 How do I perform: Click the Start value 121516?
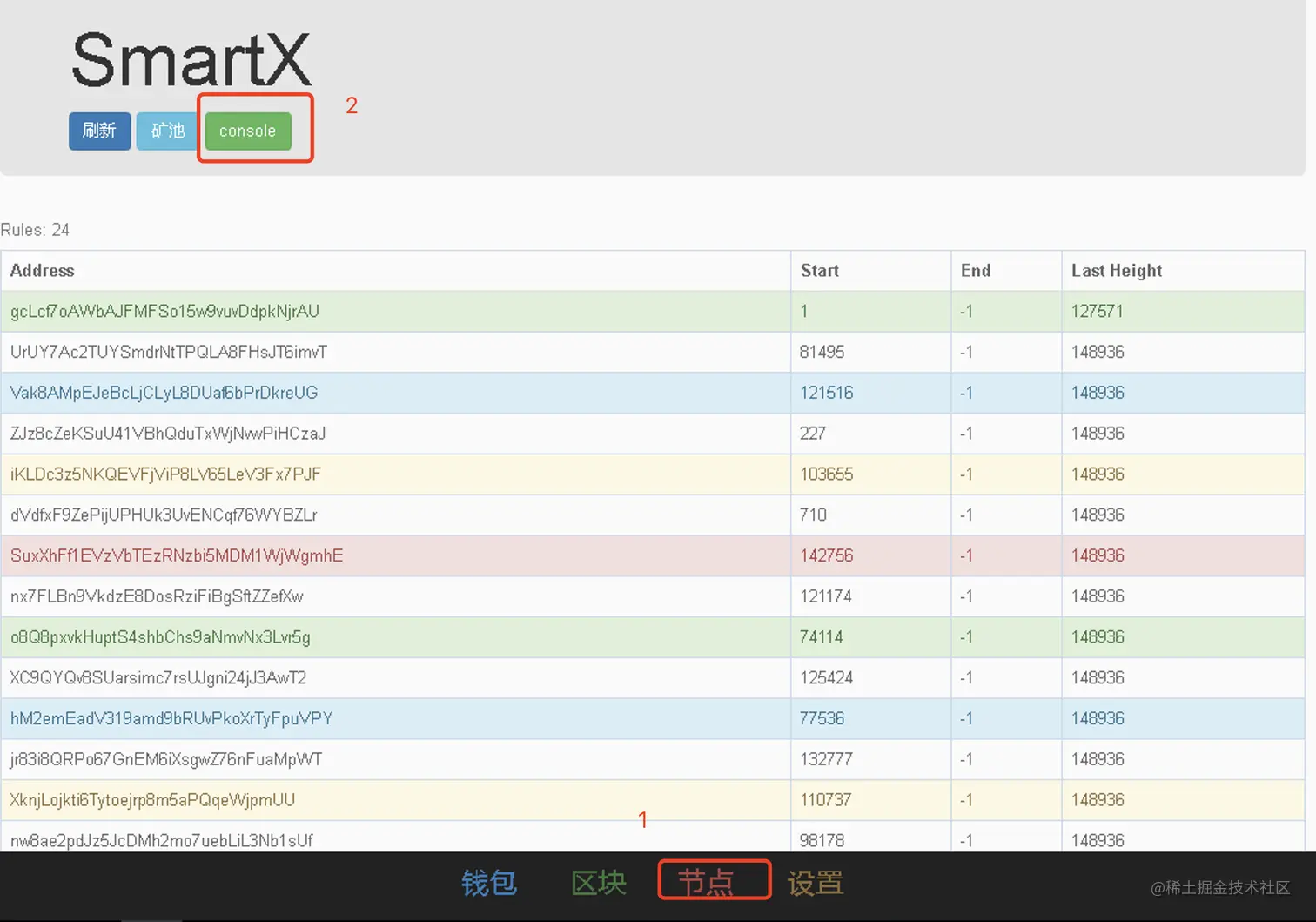(827, 393)
